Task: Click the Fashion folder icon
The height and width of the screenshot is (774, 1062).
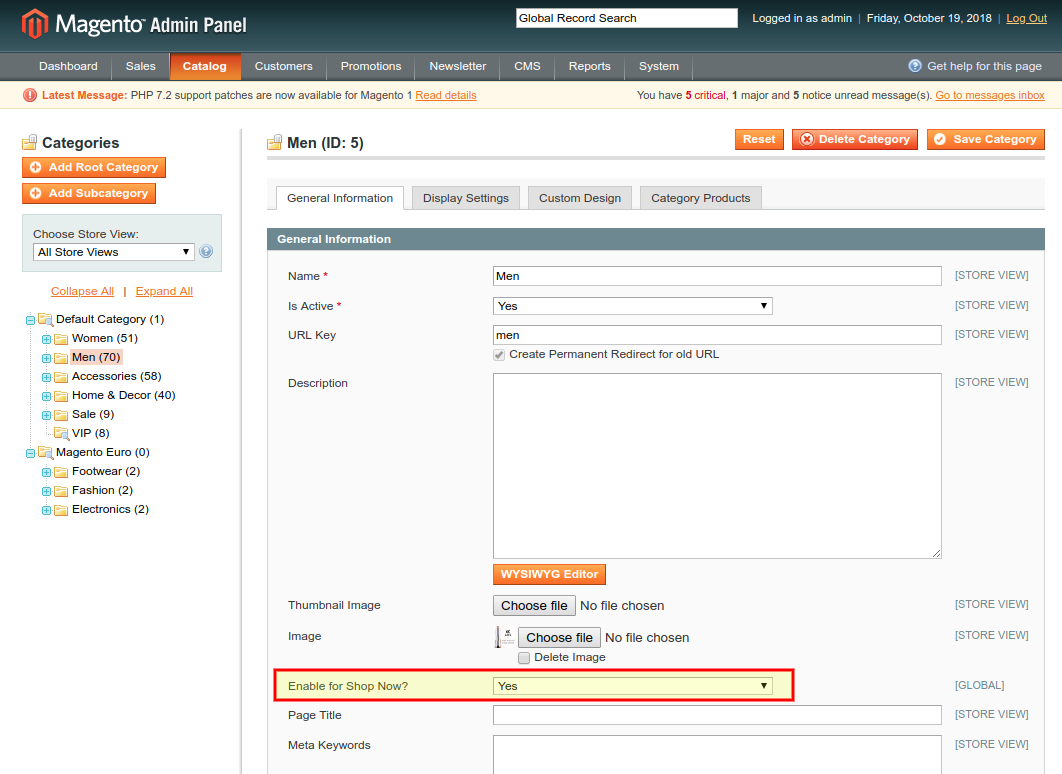Action: point(61,490)
